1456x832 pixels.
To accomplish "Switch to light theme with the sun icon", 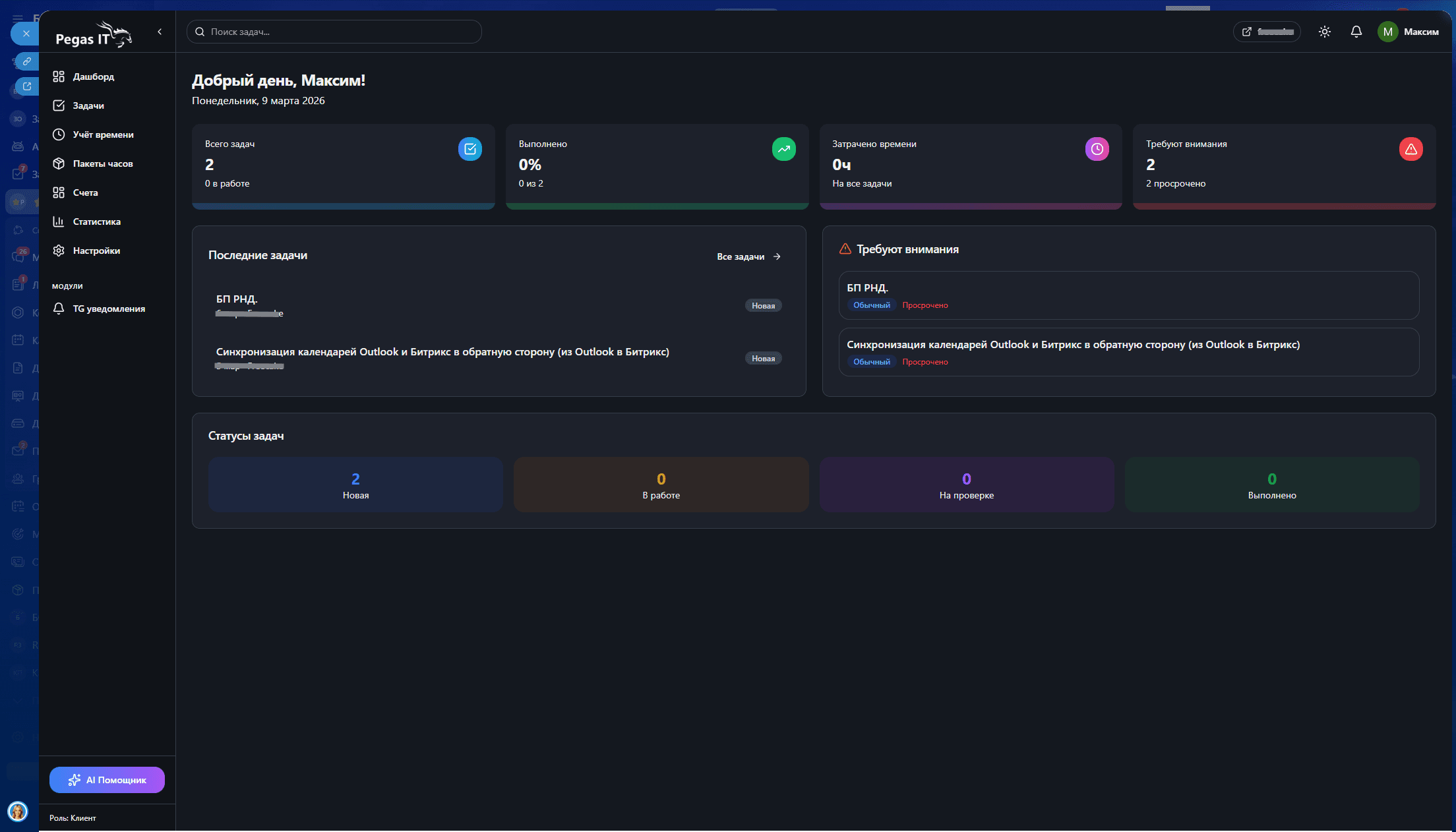I will click(1324, 32).
